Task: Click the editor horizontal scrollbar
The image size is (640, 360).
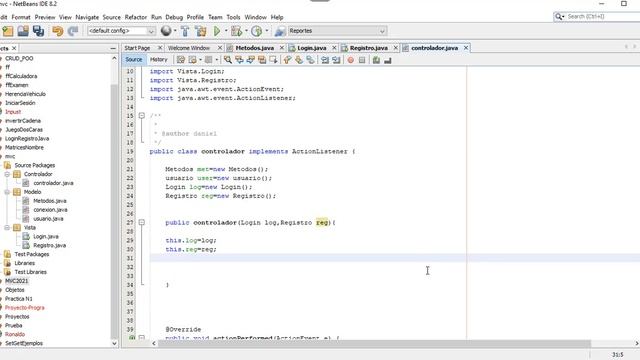Action: point(374,343)
